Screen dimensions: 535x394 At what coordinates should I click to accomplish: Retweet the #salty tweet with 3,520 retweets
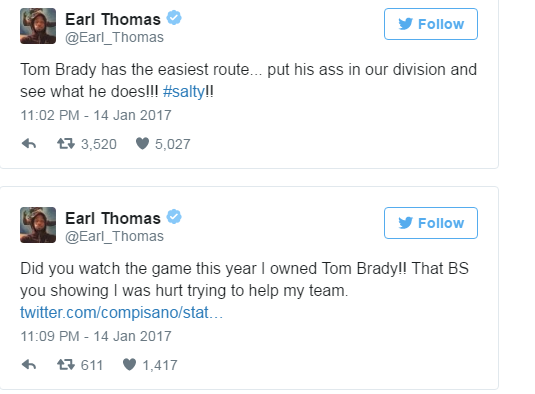[x=66, y=144]
